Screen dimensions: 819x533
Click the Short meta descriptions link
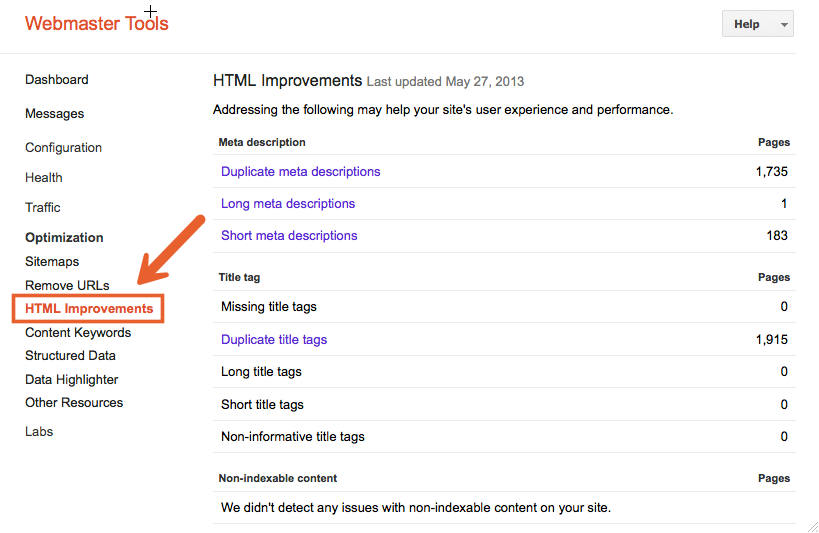(289, 236)
